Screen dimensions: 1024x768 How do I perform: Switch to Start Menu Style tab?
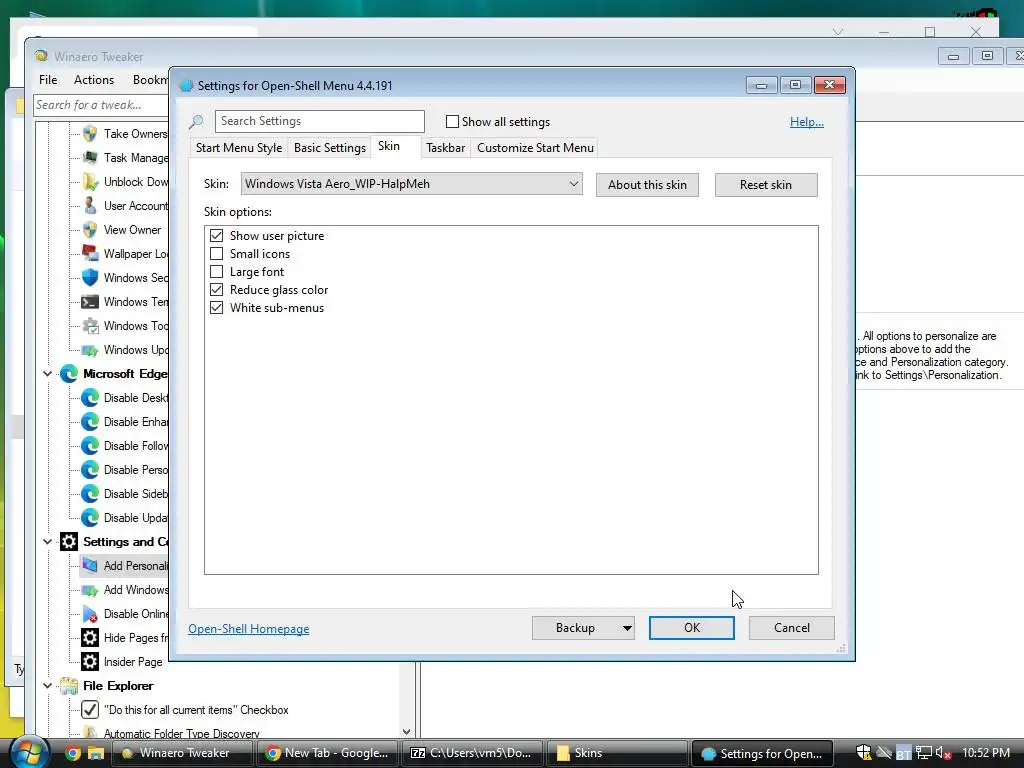239,148
